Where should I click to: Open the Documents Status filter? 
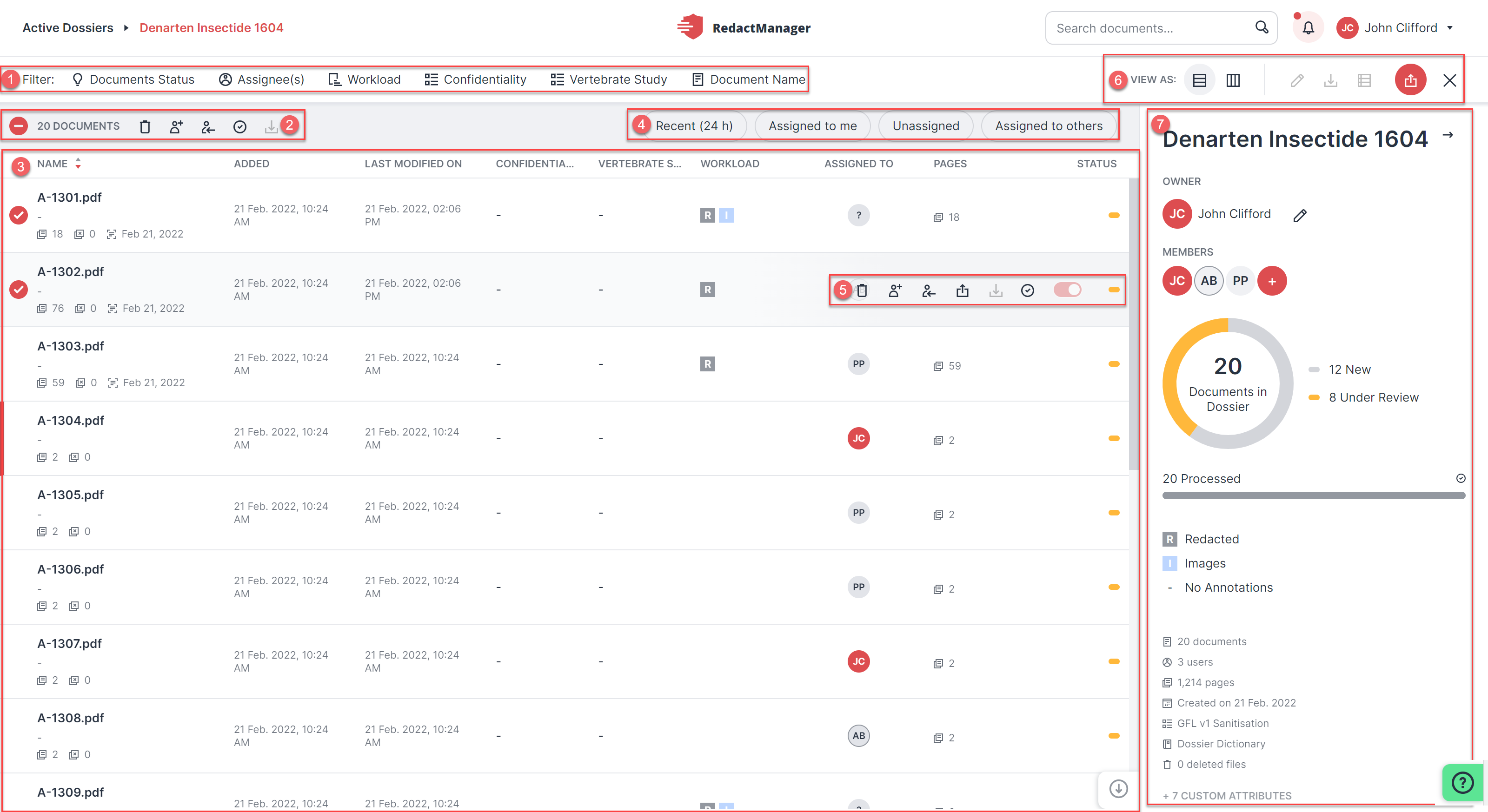coord(133,79)
